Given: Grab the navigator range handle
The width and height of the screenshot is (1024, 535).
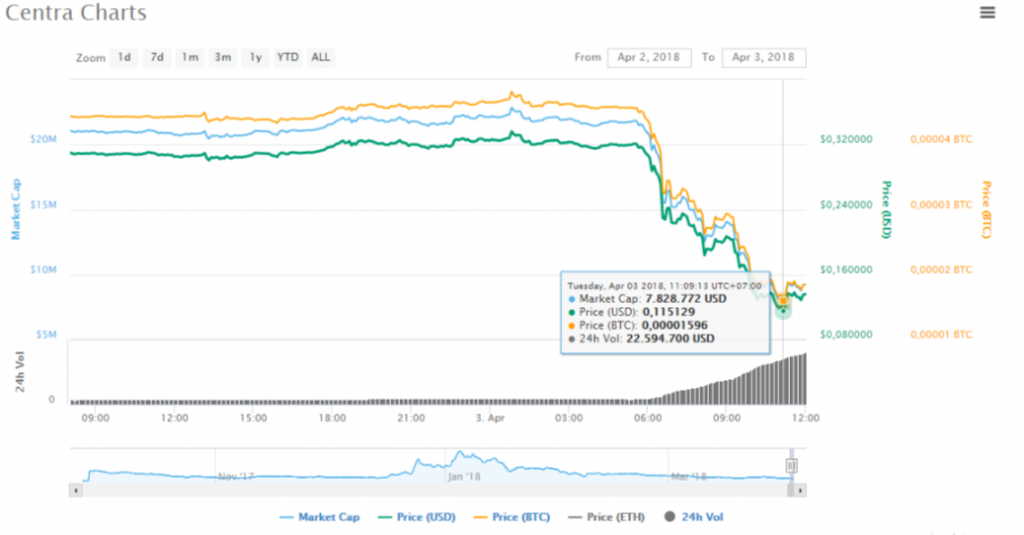Looking at the screenshot, I should pos(791,466).
